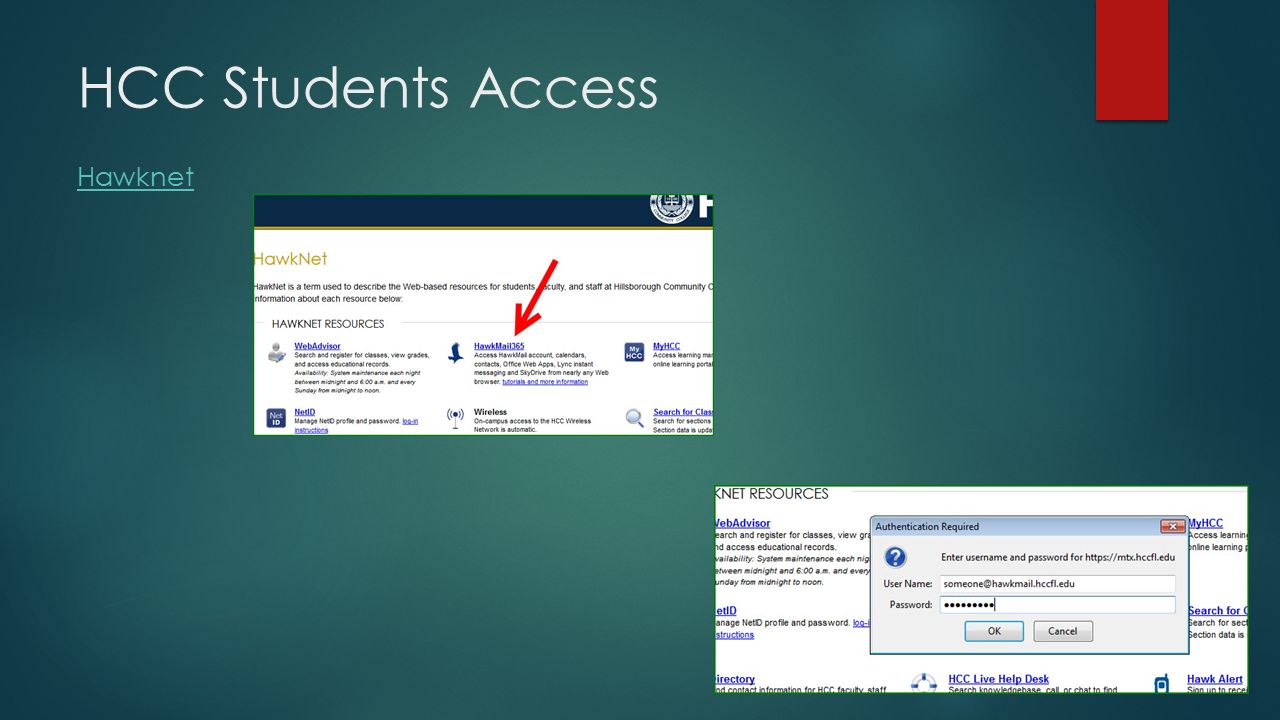Viewport: 1280px width, 720px height.
Task: Click the WebAdvisor person icon in the HawkNet page
Action: (x=277, y=352)
